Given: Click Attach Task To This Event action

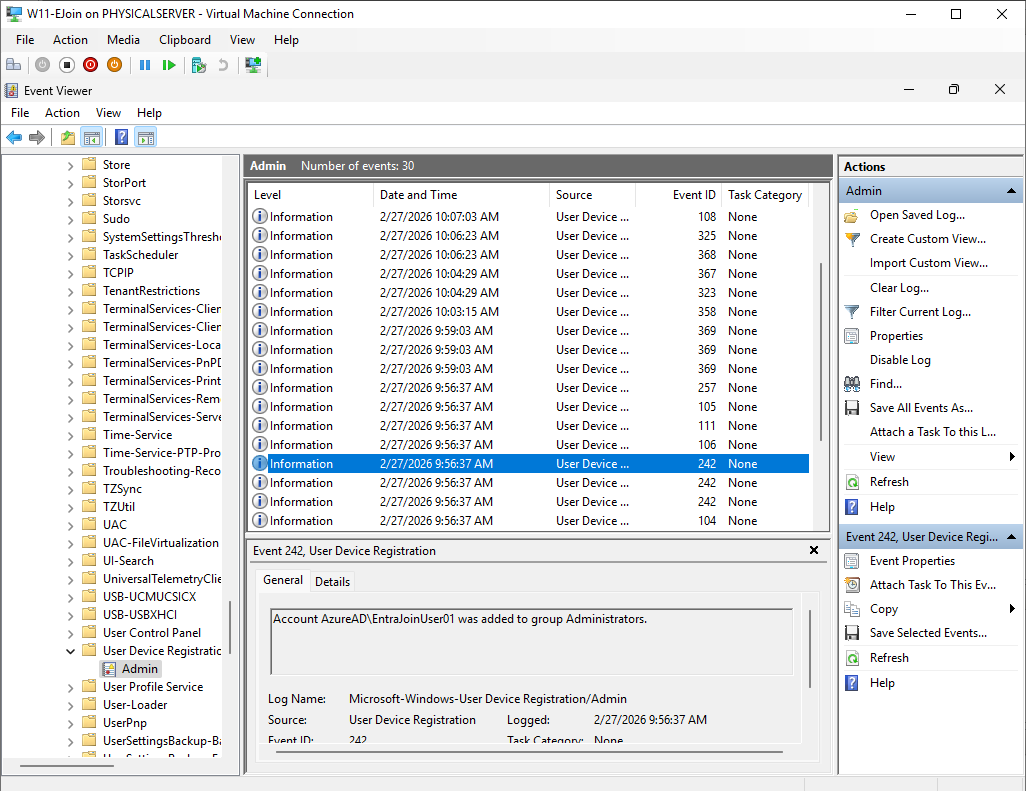Looking at the screenshot, I should pyautogui.click(x=932, y=585).
